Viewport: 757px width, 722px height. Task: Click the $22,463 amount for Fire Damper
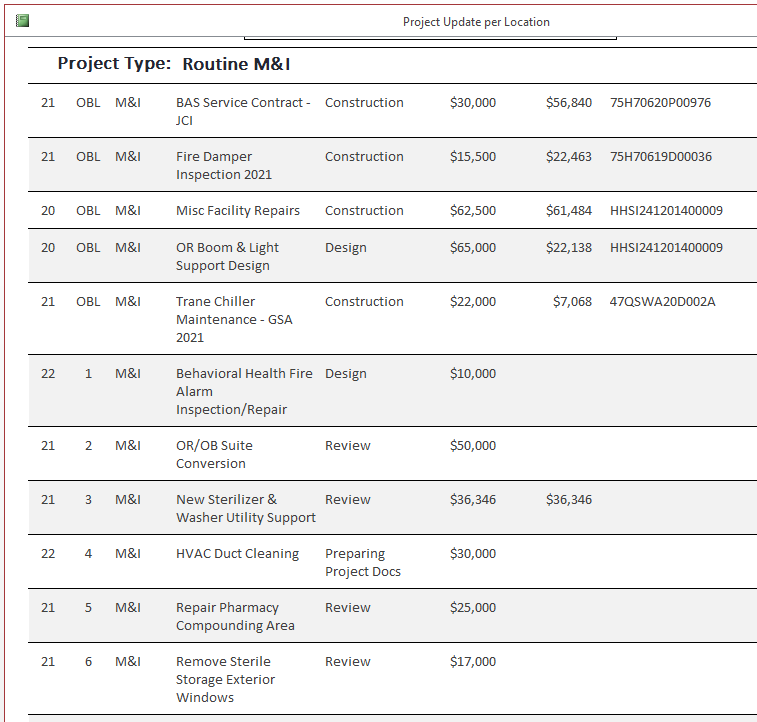point(569,157)
